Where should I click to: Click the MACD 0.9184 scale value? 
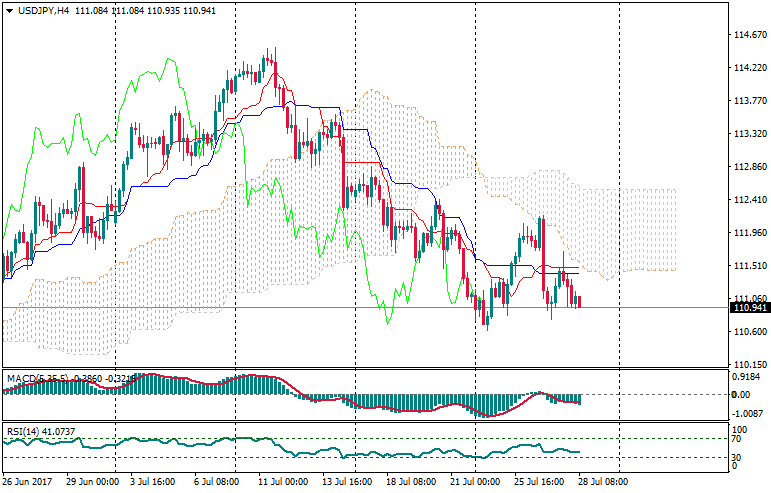[x=748, y=377]
